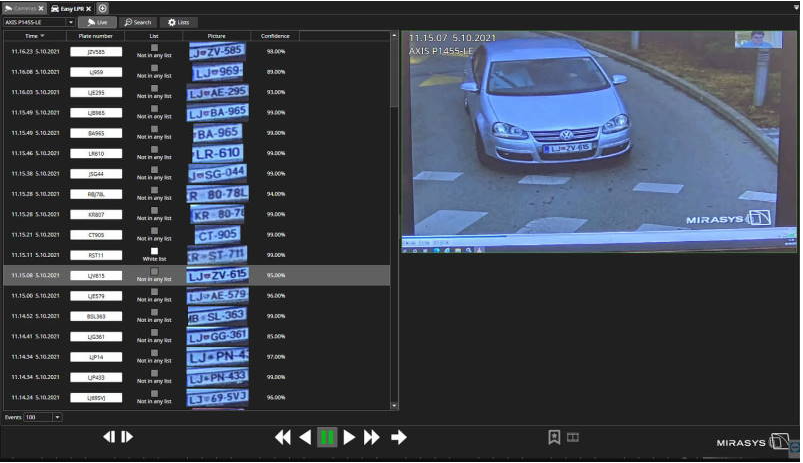Click the Search button
Image resolution: width=803 pixels, height=463 pixels.
tap(138, 21)
